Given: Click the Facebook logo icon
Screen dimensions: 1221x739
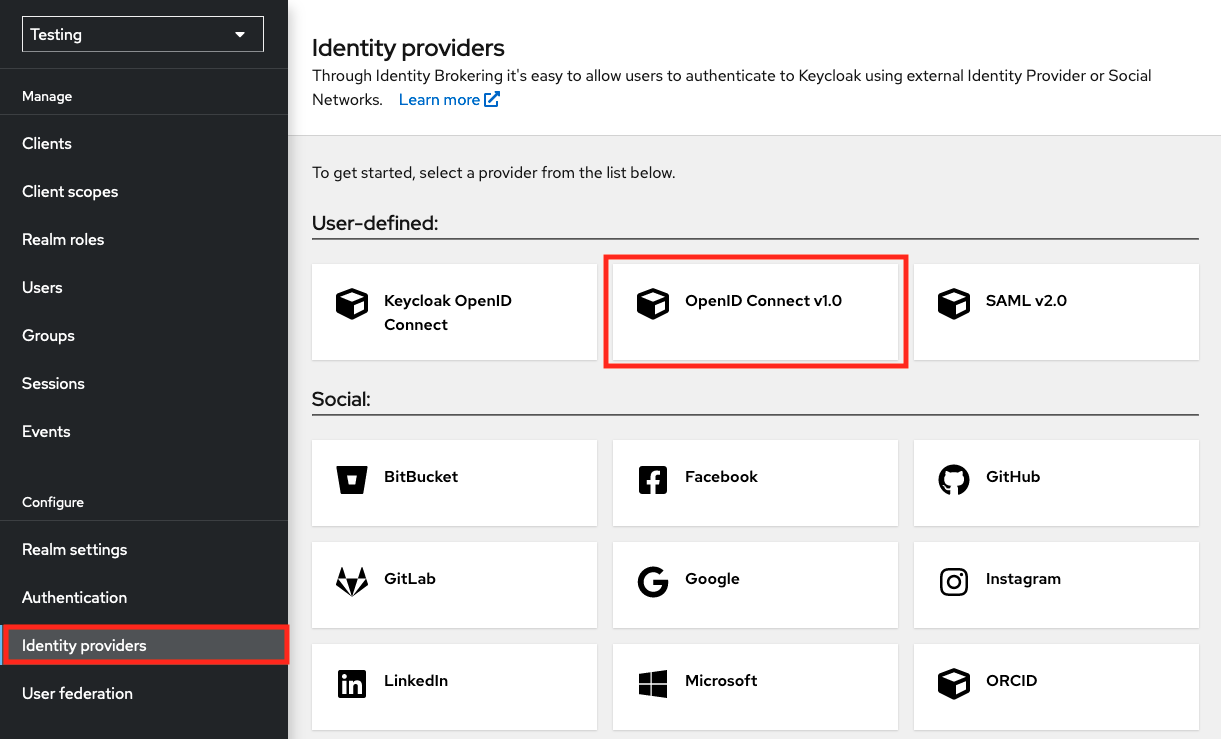Looking at the screenshot, I should click(653, 480).
